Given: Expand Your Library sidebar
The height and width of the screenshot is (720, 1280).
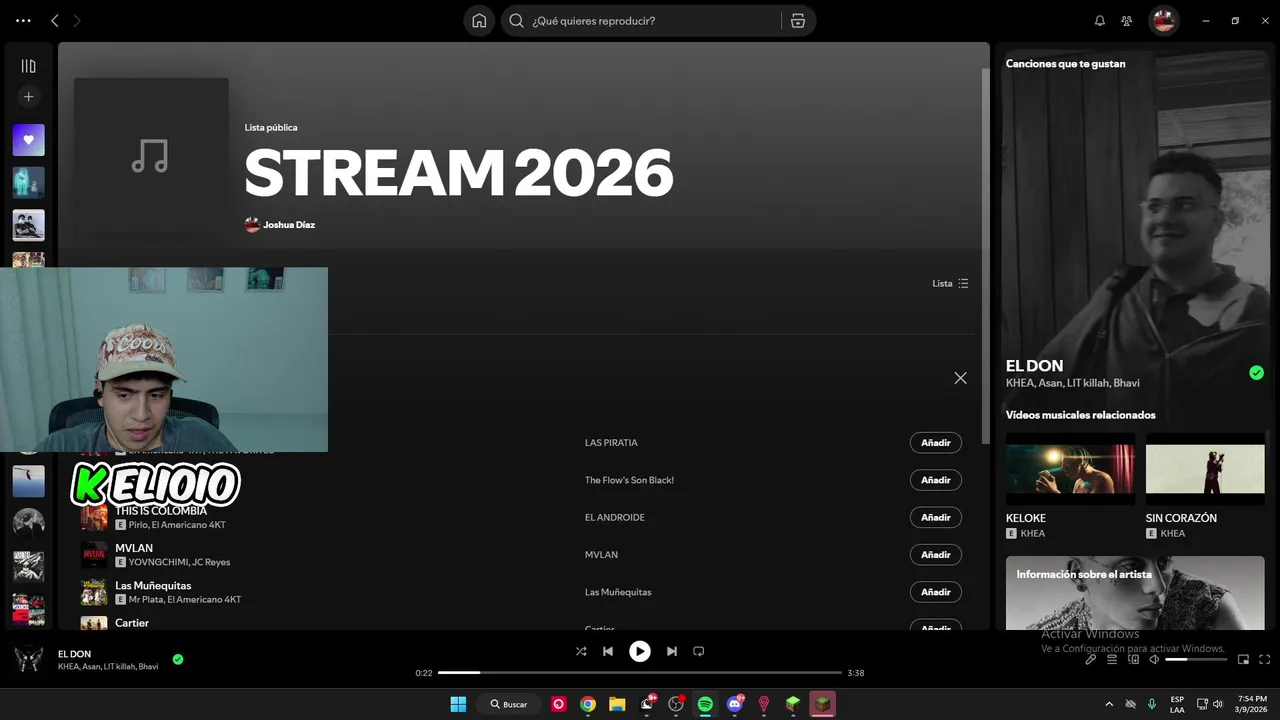Looking at the screenshot, I should (x=28, y=66).
